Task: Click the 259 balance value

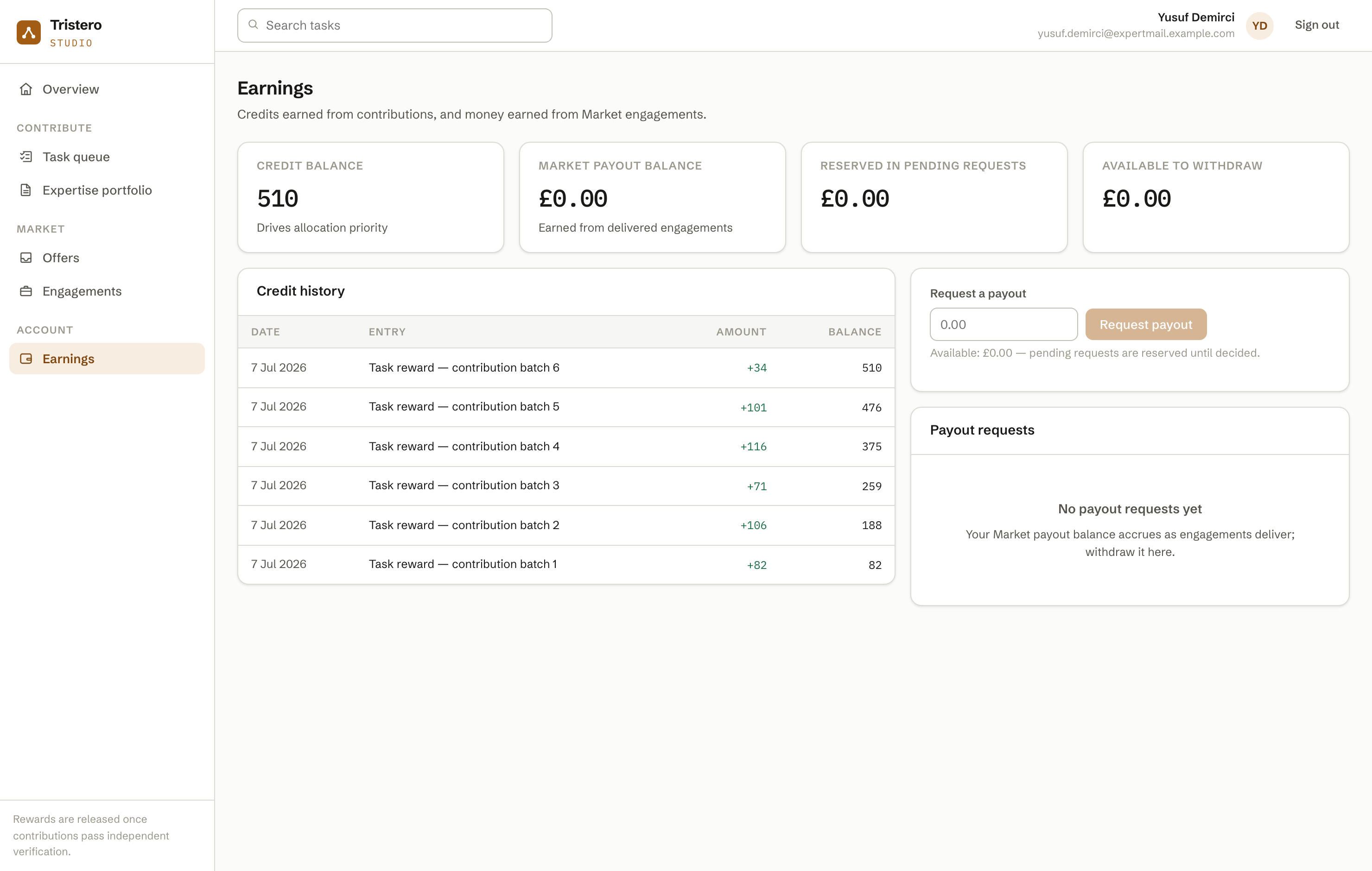Action: (x=871, y=486)
